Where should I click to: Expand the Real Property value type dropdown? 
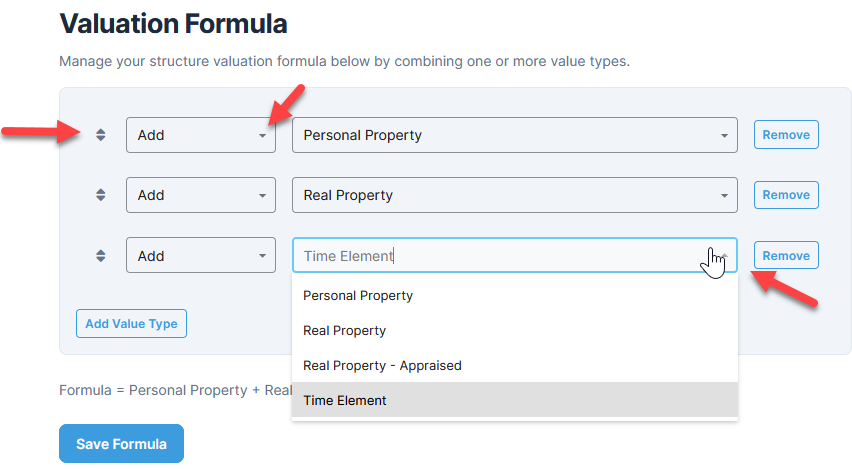coord(515,195)
